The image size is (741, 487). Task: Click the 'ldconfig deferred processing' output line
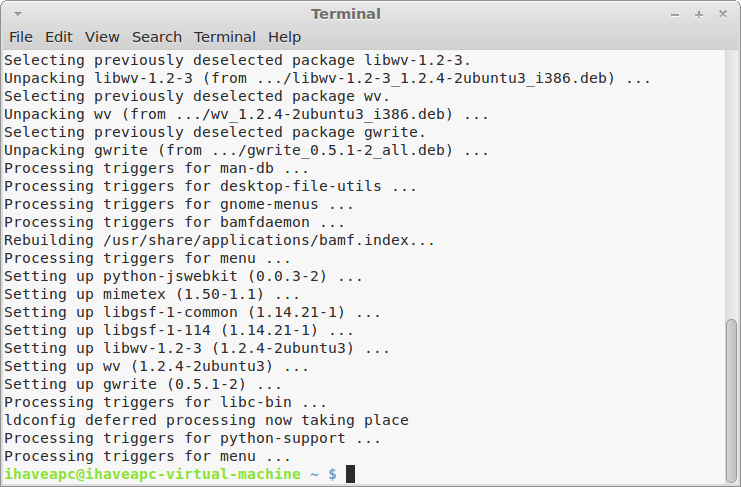pyautogui.click(x=206, y=420)
